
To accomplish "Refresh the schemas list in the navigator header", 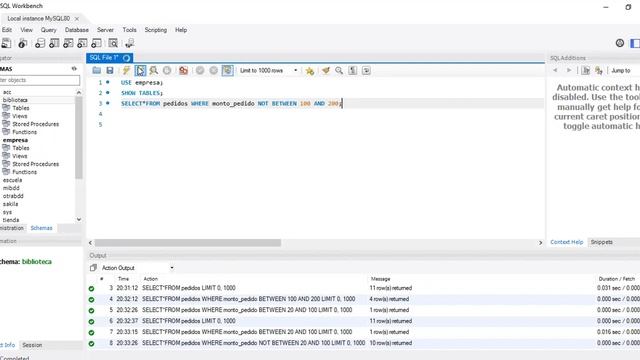I will (x=74, y=69).
